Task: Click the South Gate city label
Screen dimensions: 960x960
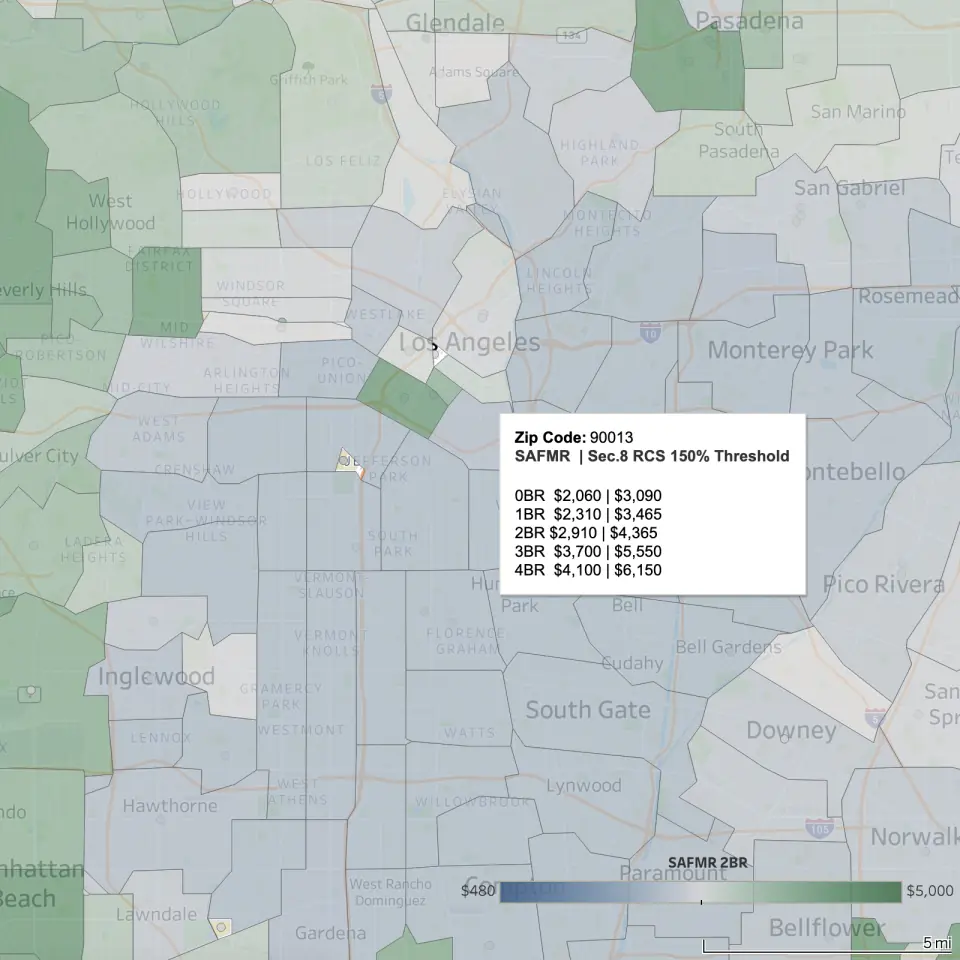Action: pyautogui.click(x=587, y=710)
